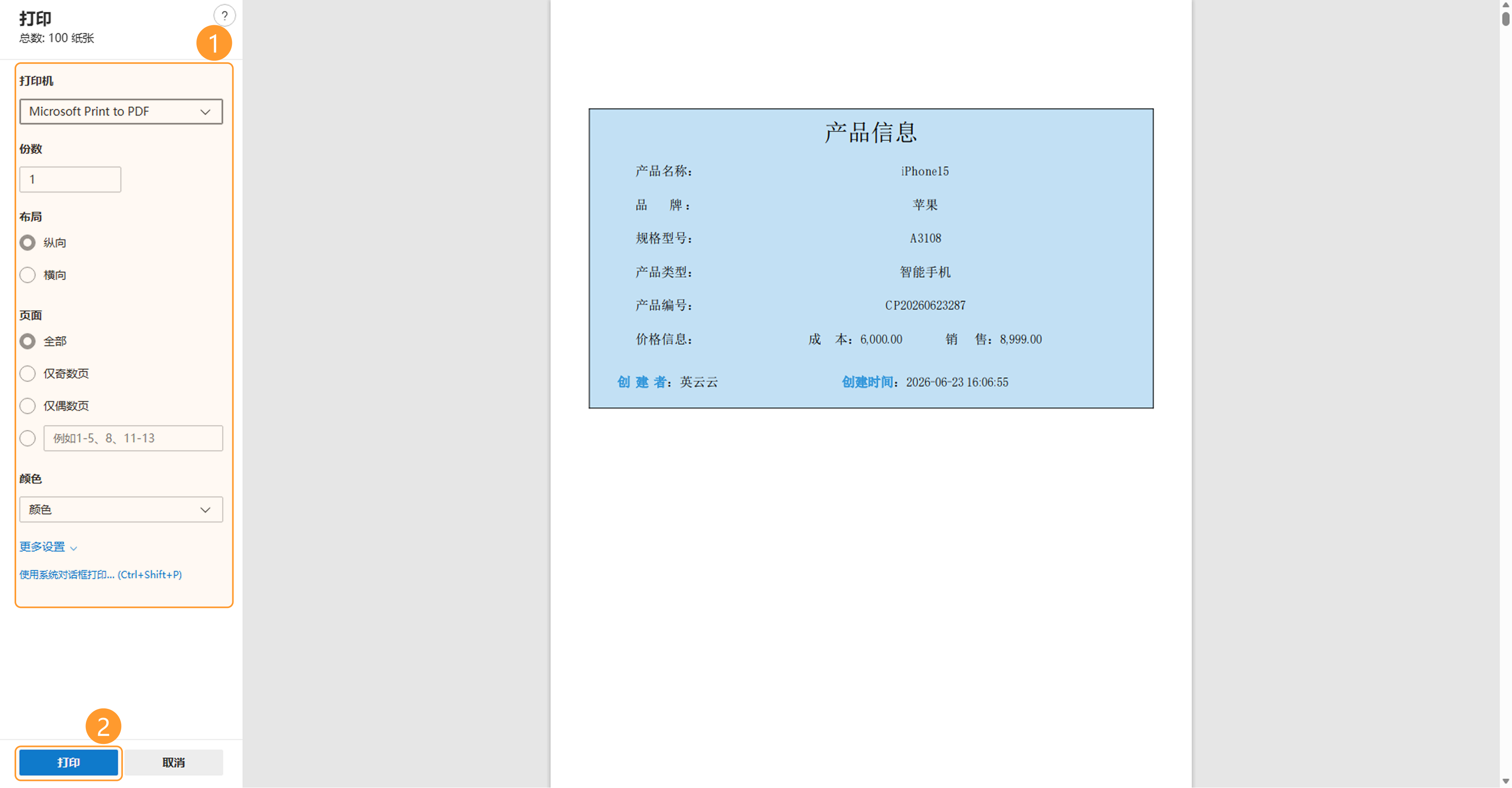This screenshot has width=1512, height=788.
Task: Click the model value A3108
Action: tap(926, 238)
